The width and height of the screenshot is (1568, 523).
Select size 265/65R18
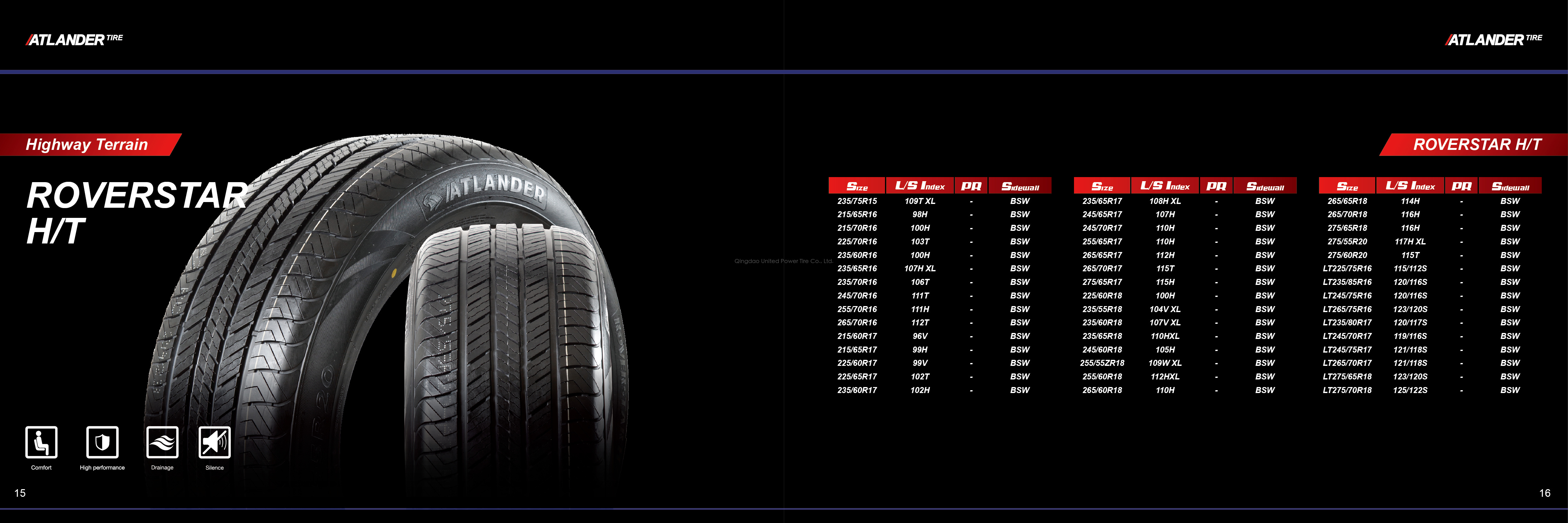pyautogui.click(x=1347, y=201)
